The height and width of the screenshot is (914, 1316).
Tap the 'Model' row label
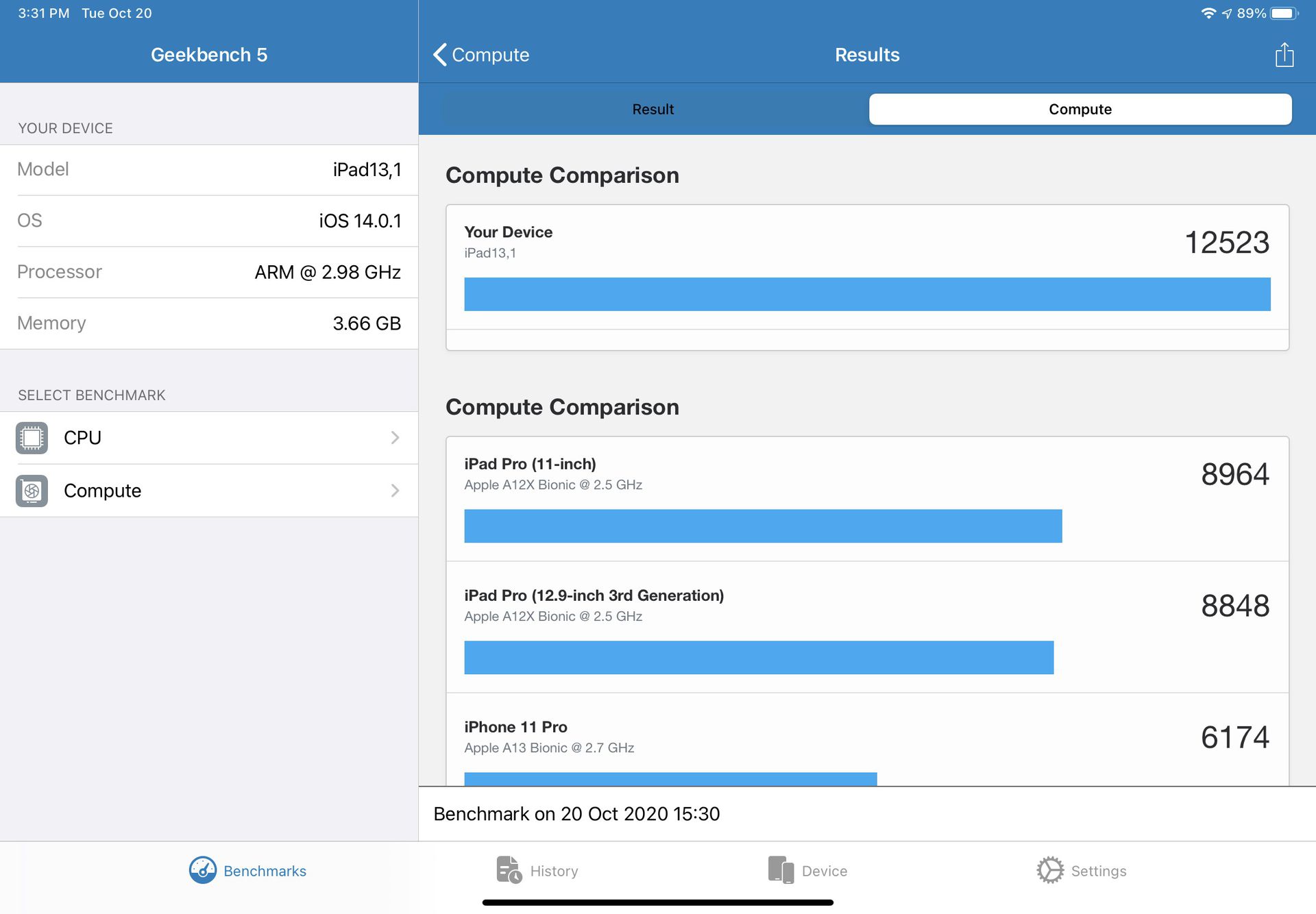(x=42, y=169)
